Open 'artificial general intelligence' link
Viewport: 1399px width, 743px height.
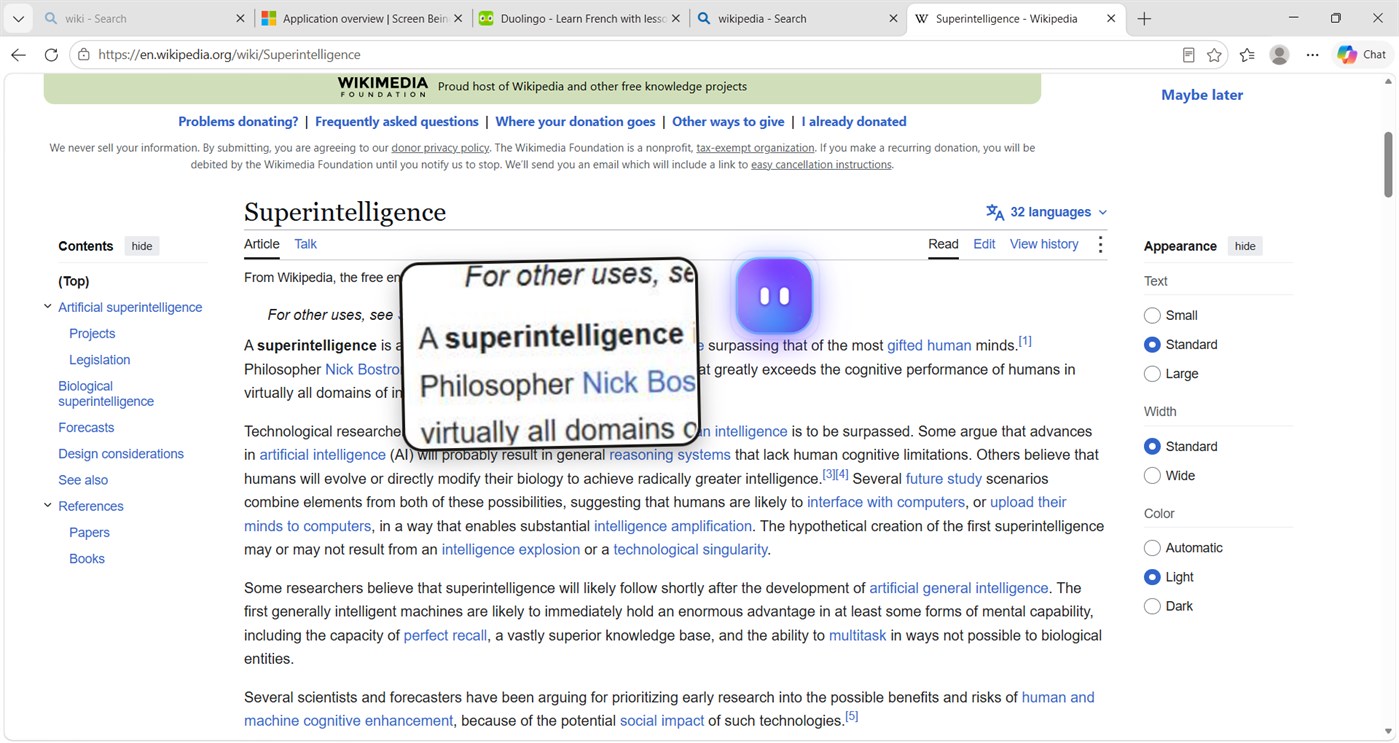point(959,588)
